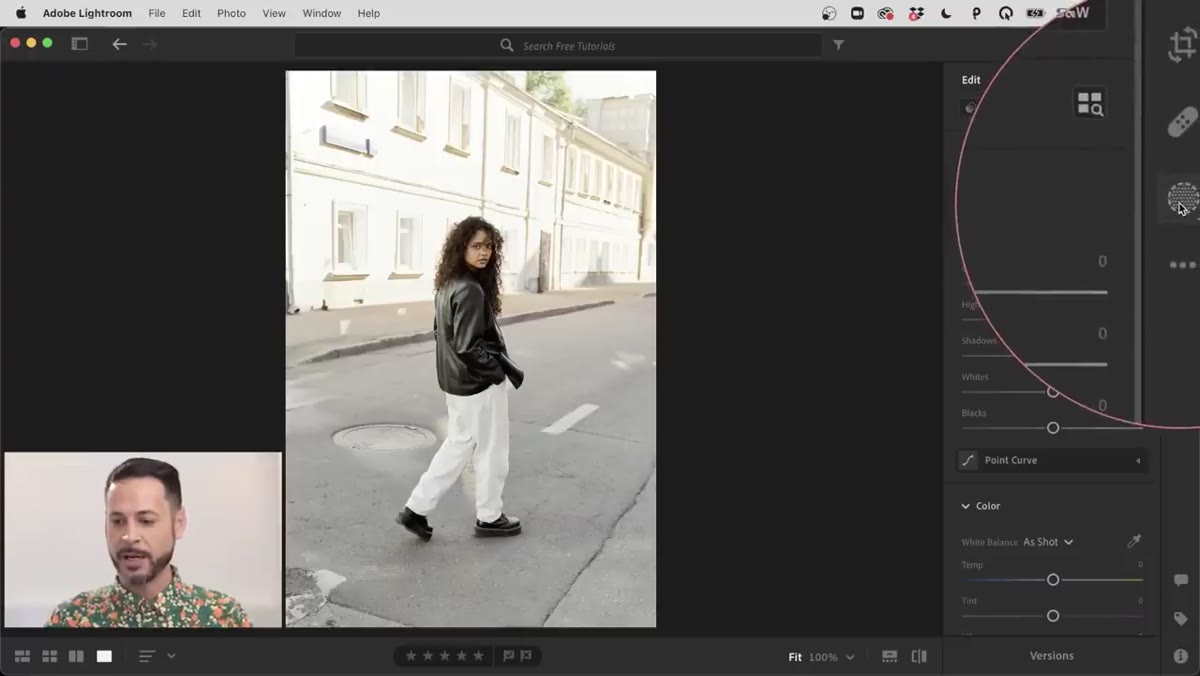Adjust the Temp slider handle
The width and height of the screenshot is (1200, 676).
[1053, 580]
